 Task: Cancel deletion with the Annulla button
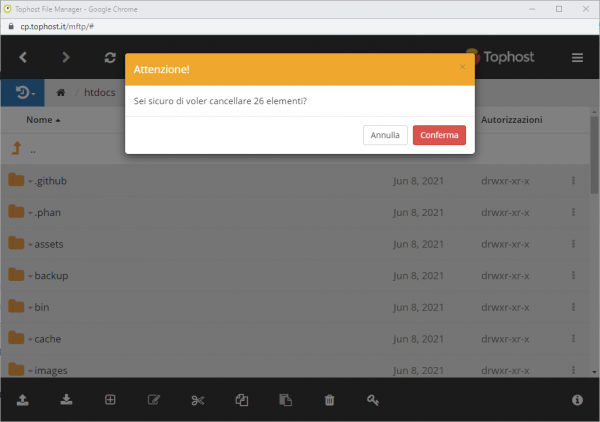[385, 135]
